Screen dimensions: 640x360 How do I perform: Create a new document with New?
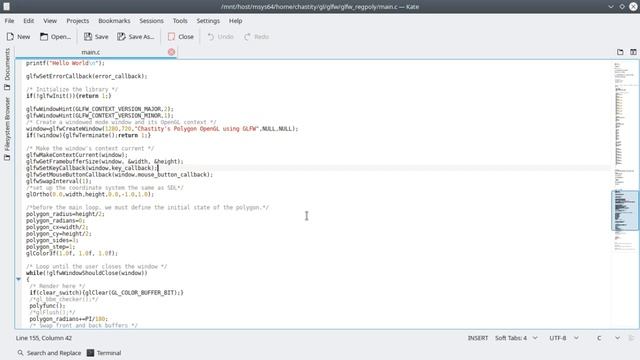[18, 37]
